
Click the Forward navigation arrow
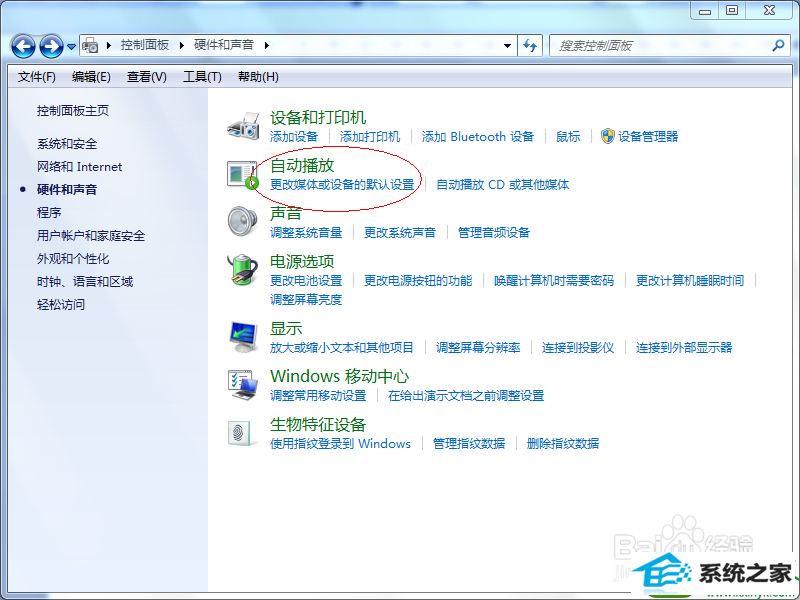pyautogui.click(x=52, y=46)
